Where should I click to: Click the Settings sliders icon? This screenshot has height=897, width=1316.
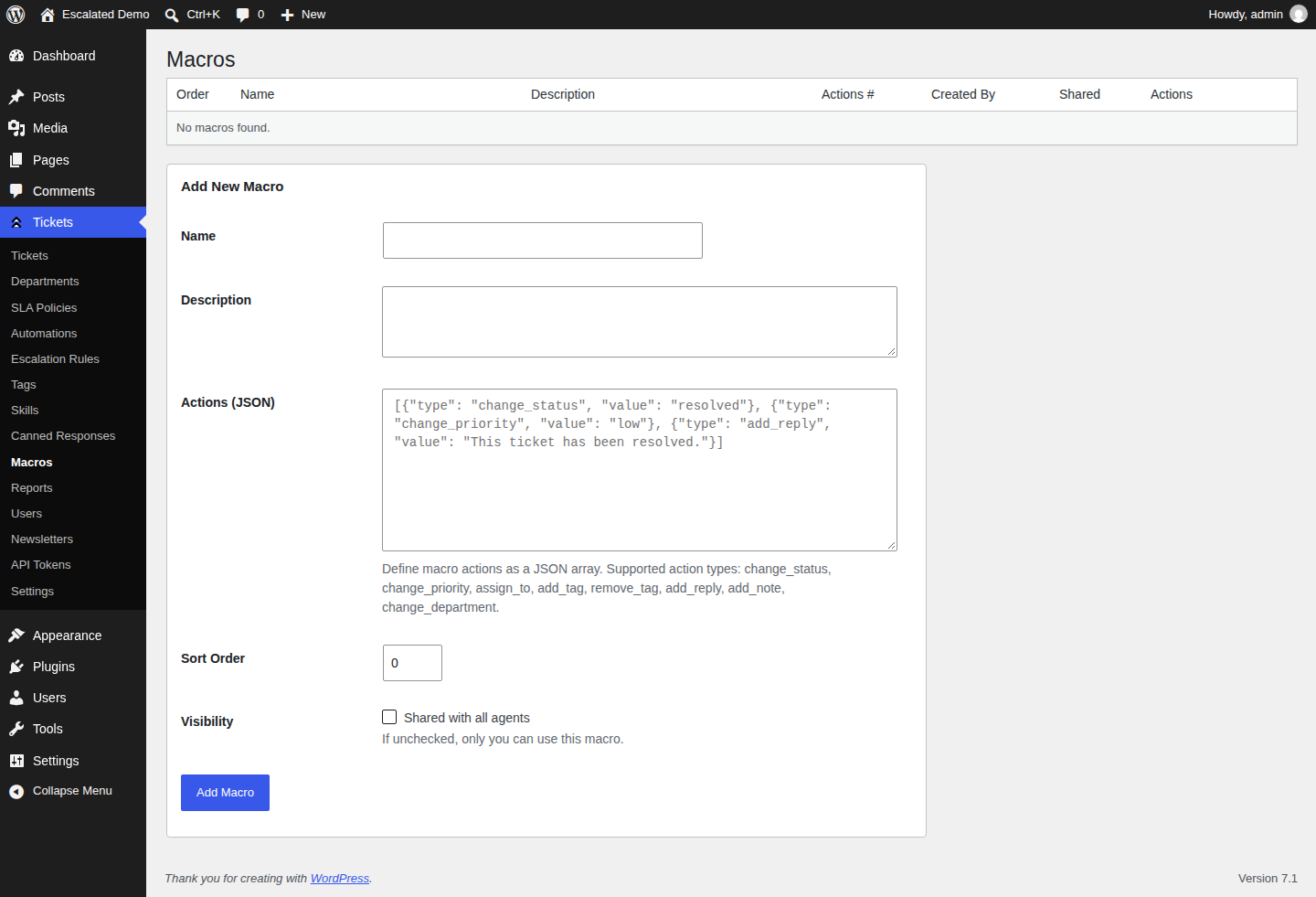pos(16,761)
